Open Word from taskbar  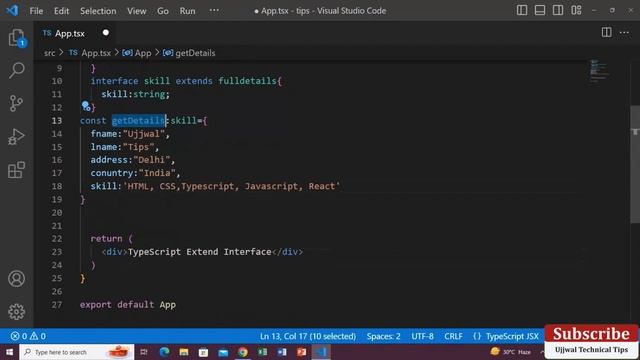[282, 352]
